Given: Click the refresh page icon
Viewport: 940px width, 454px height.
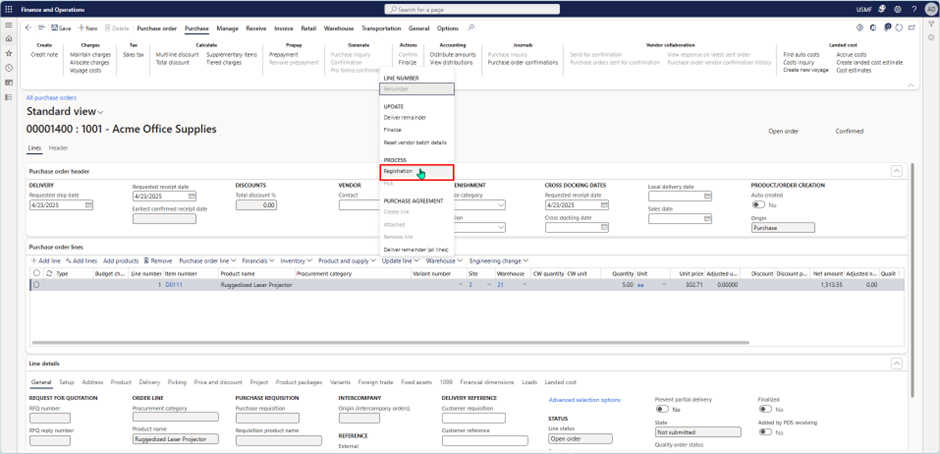Looking at the screenshot, I should pyautogui.click(x=899, y=28).
